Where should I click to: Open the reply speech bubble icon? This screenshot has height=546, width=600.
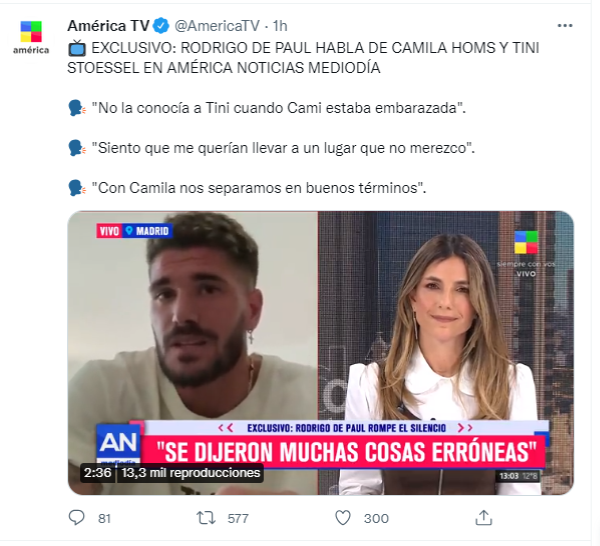point(77,518)
